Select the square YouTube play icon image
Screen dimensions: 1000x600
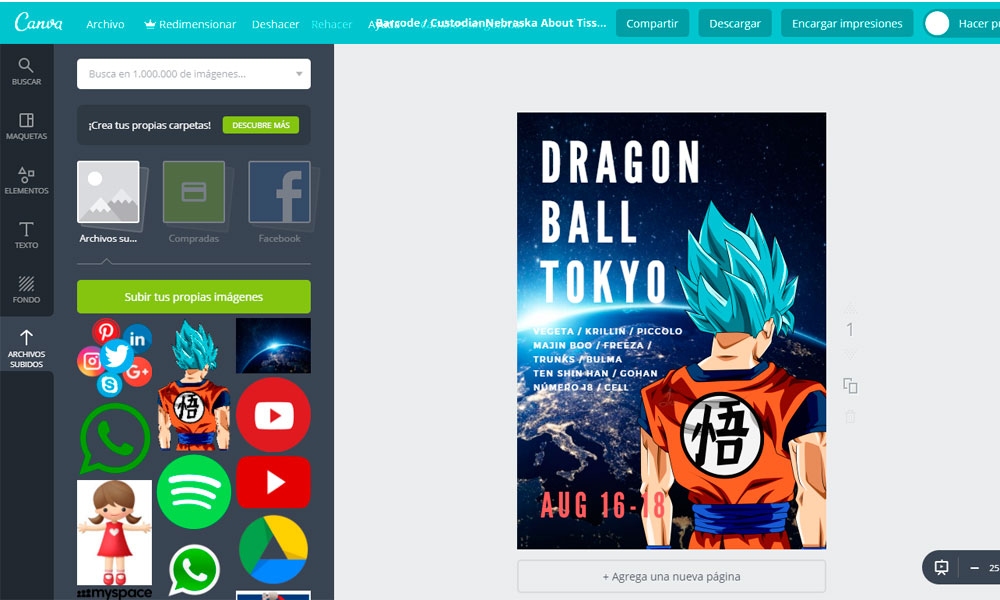[273, 482]
